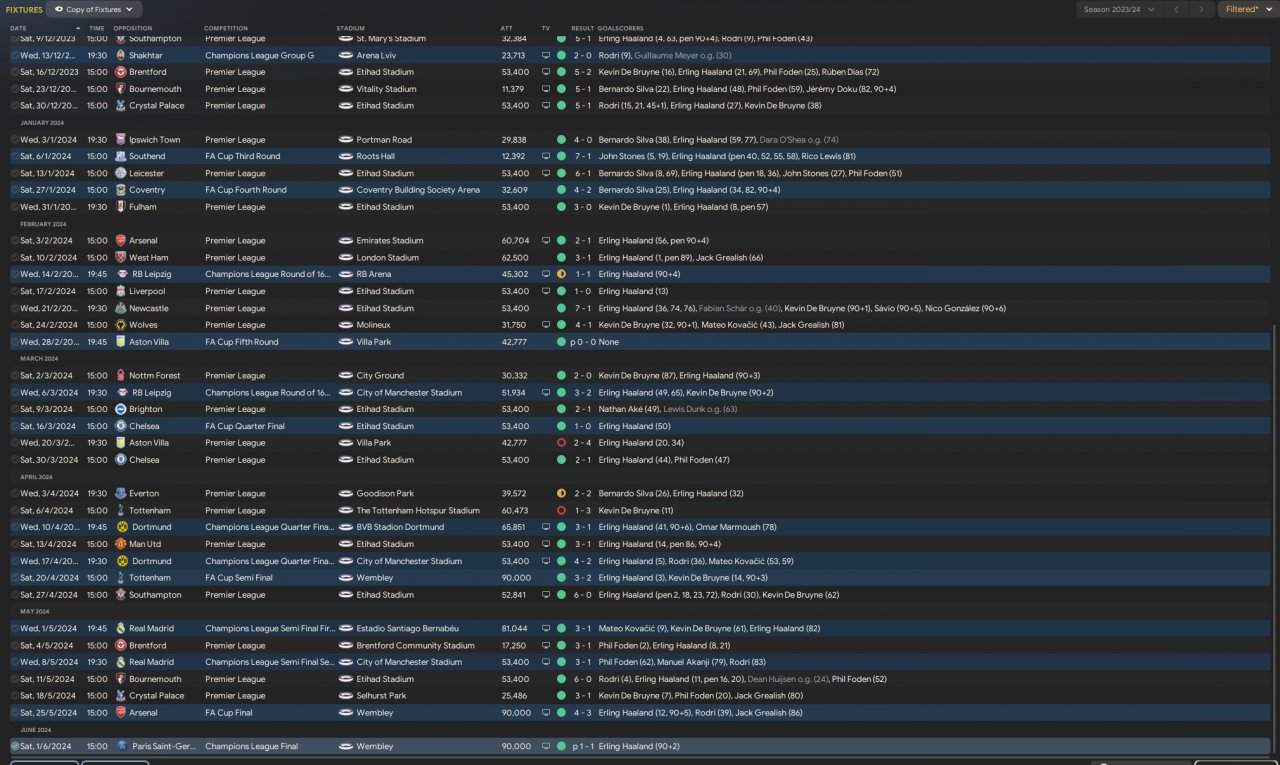This screenshot has height=765, width=1280.
Task: Click the West Ham club badge
Action: coord(120,257)
